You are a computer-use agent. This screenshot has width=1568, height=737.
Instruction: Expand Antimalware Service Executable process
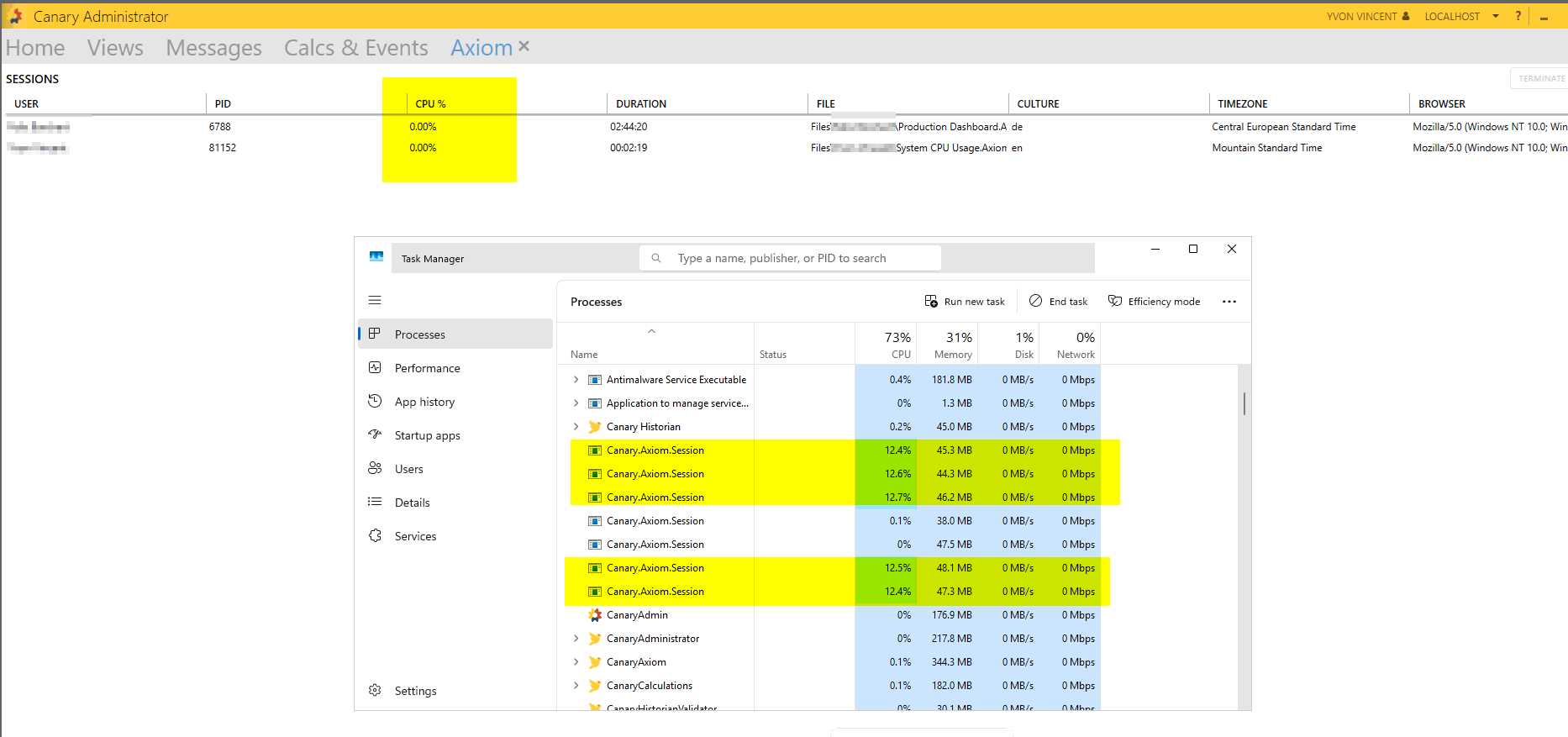coord(576,380)
